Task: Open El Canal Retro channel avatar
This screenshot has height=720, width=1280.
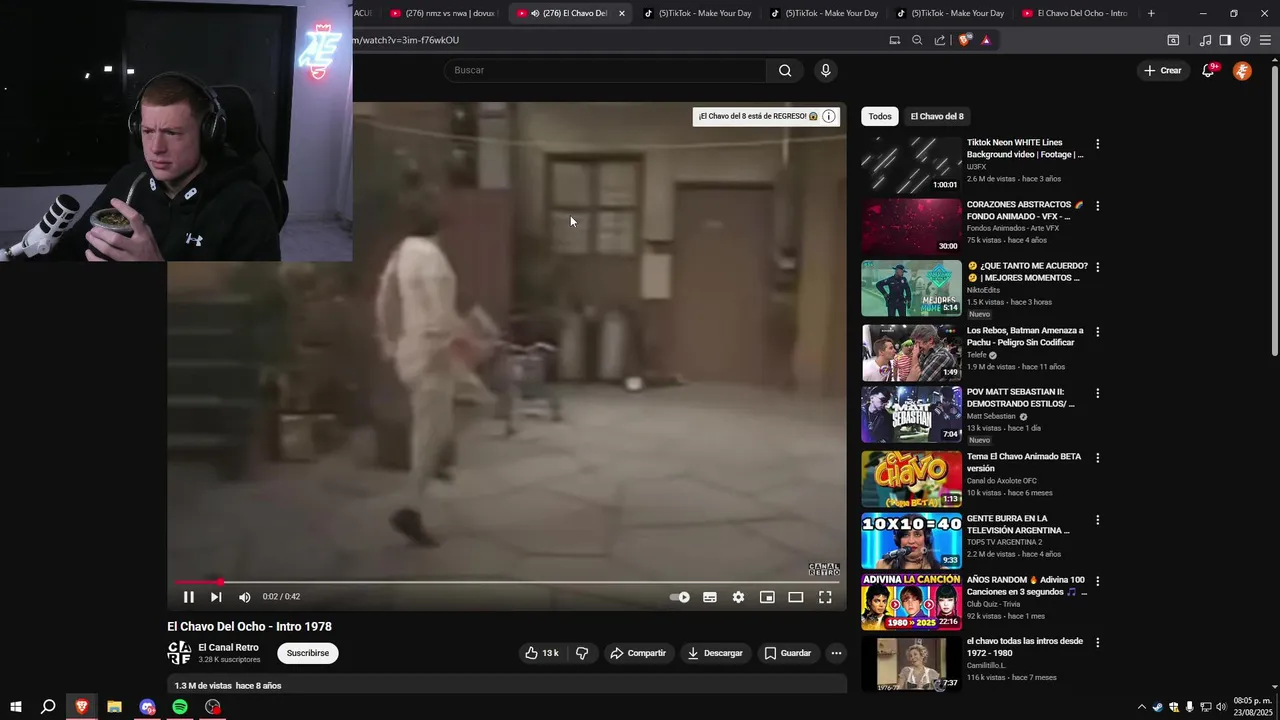Action: pos(179,653)
